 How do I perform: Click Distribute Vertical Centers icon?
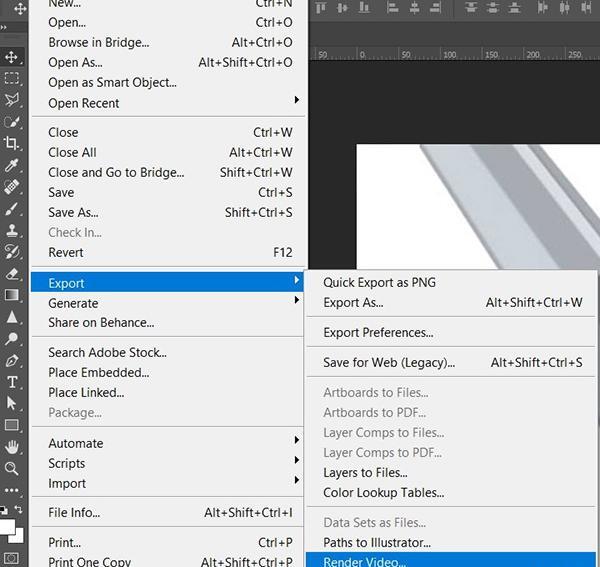(x=493, y=7)
